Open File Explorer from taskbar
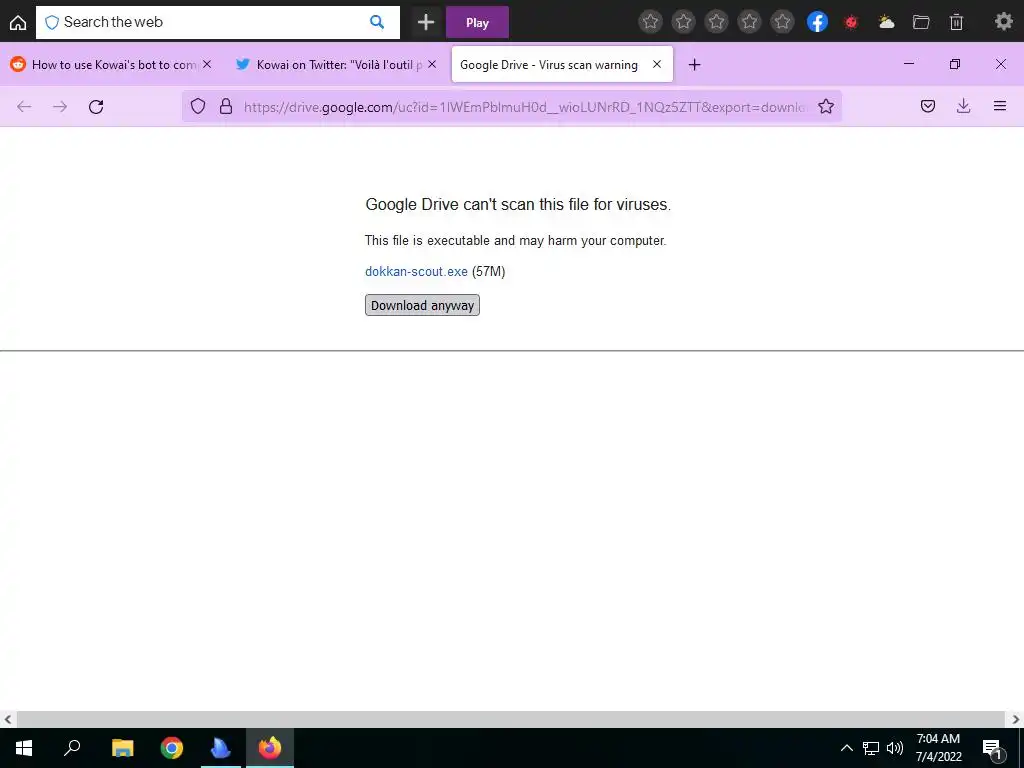Viewport: 1024px width, 768px height. 122,748
